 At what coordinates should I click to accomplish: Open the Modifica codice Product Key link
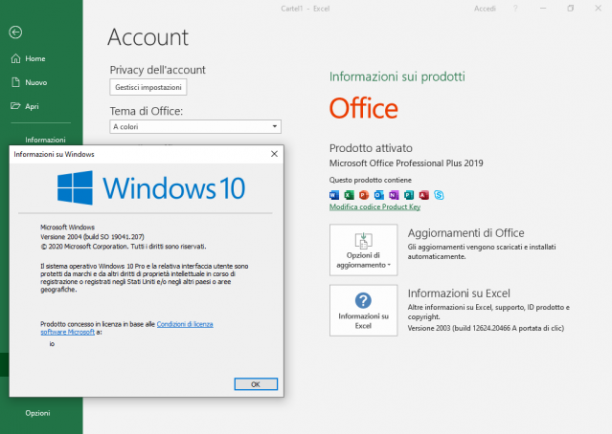pyautogui.click(x=375, y=207)
